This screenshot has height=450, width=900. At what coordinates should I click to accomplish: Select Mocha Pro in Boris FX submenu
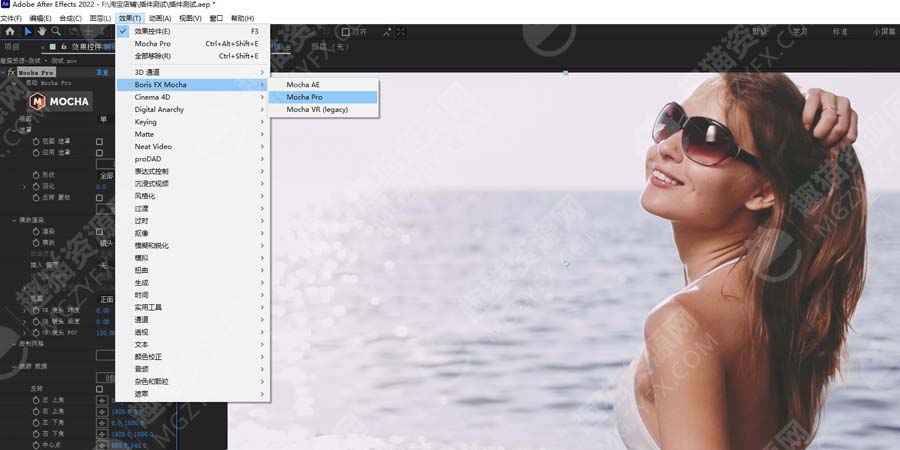tap(323, 97)
